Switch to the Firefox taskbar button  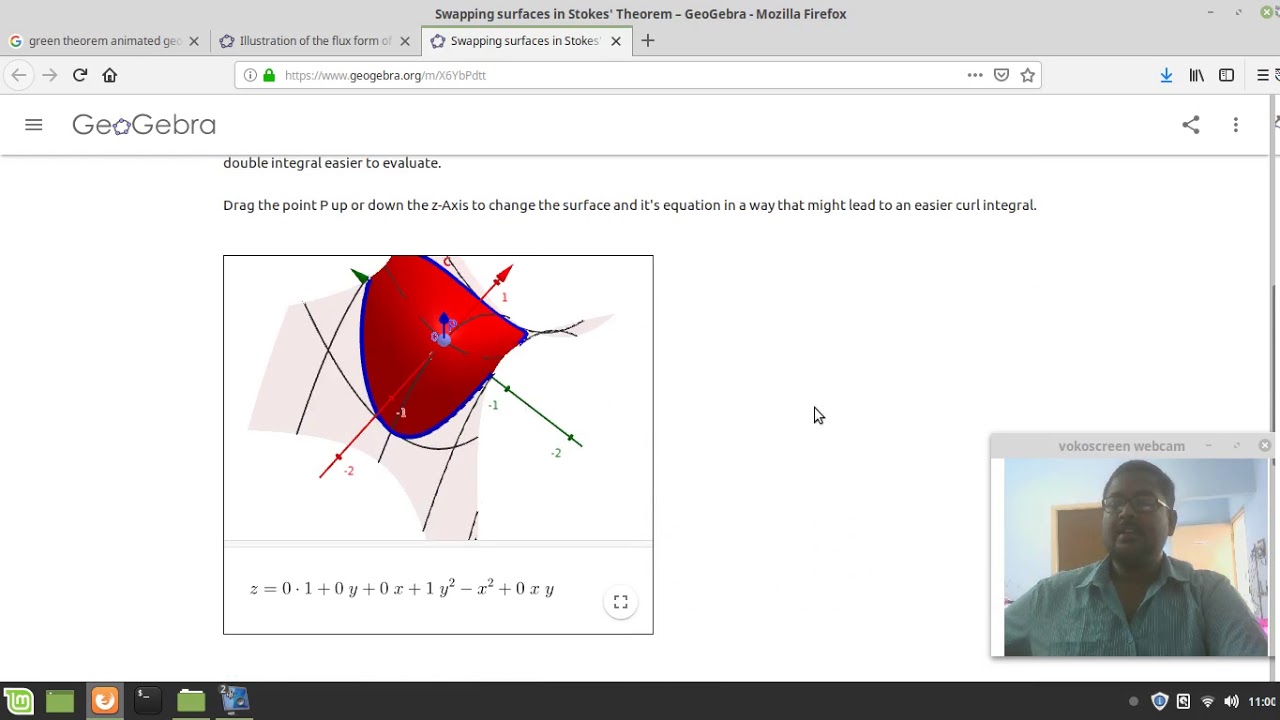[104, 701]
